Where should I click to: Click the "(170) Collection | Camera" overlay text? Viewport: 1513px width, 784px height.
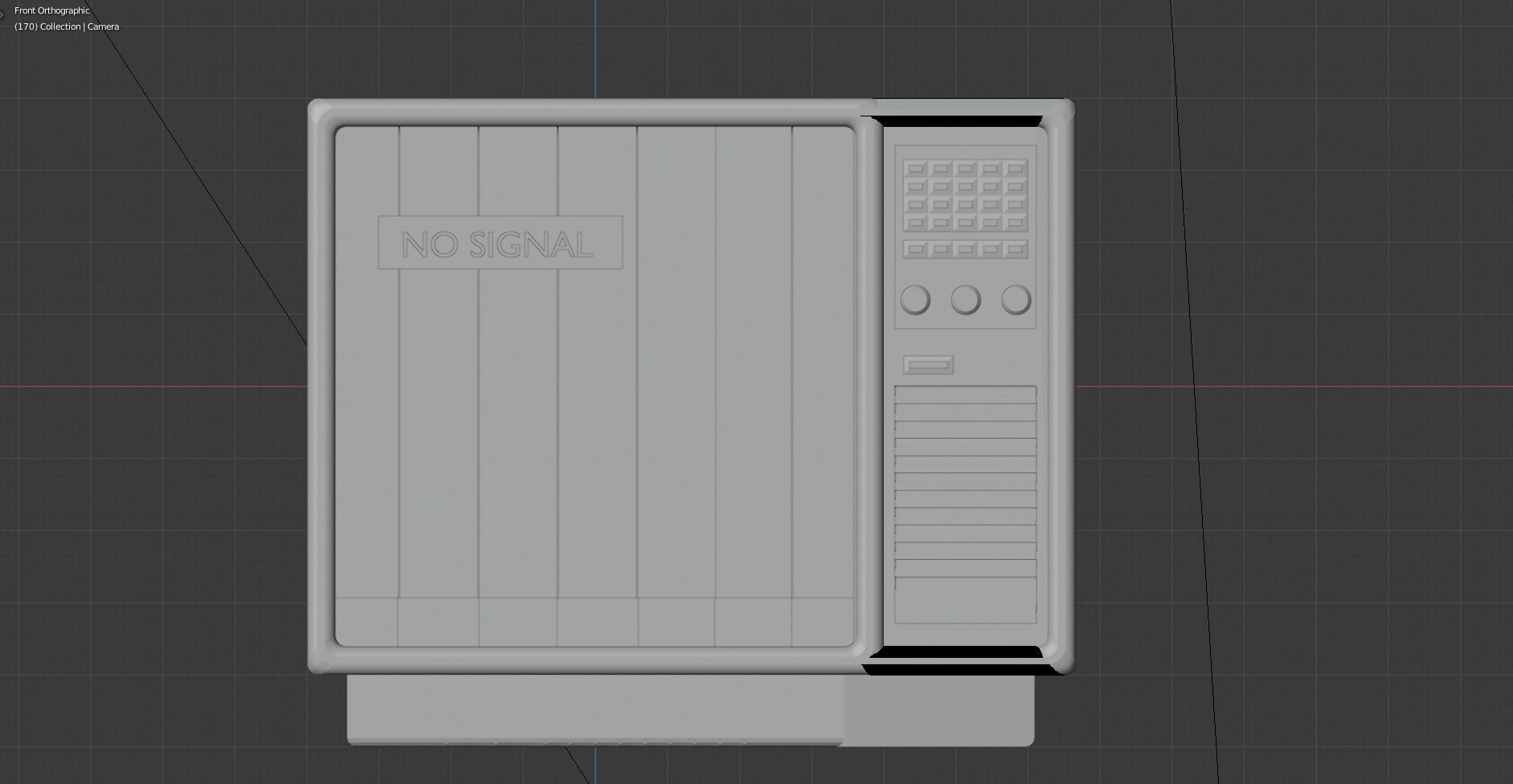click(67, 27)
